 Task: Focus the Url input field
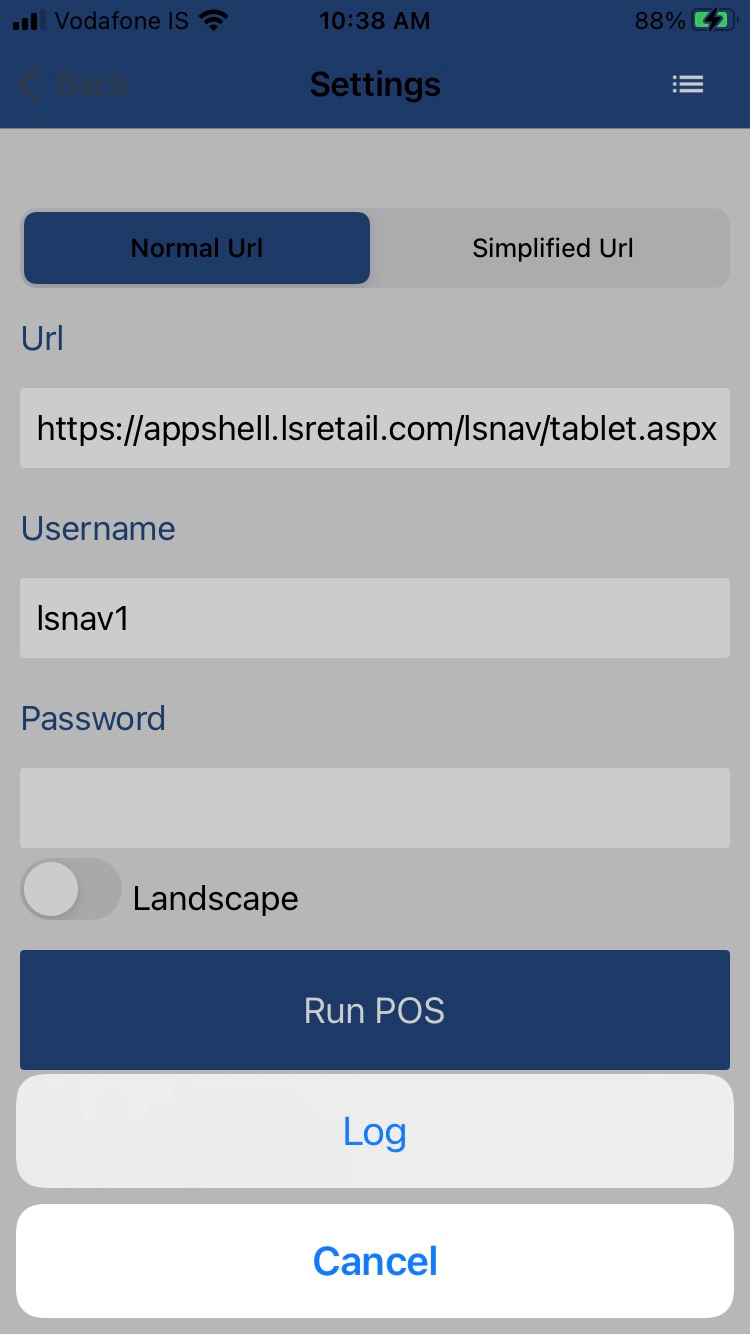(375, 428)
